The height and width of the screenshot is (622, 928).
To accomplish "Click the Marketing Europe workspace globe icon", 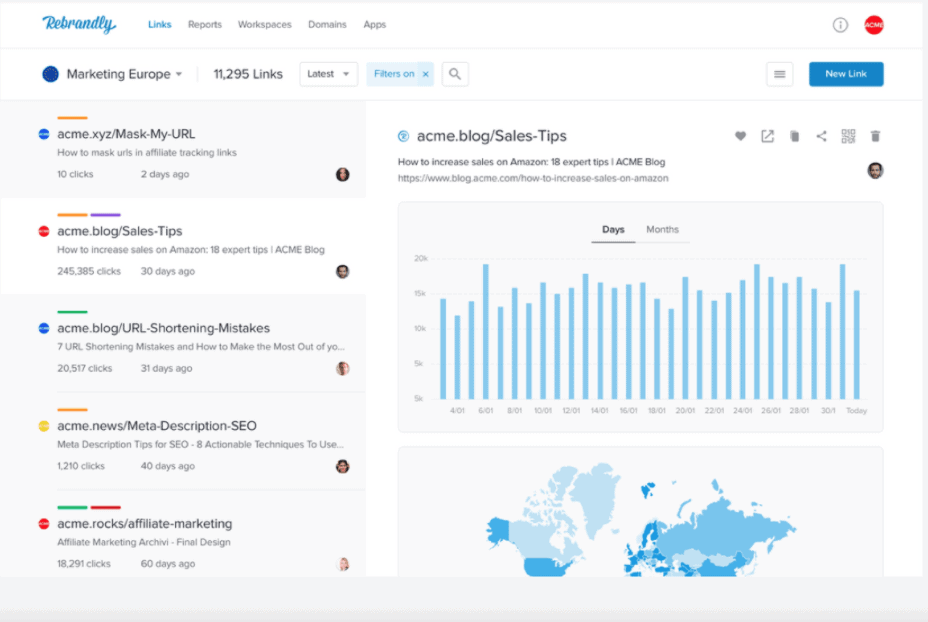I will point(50,74).
